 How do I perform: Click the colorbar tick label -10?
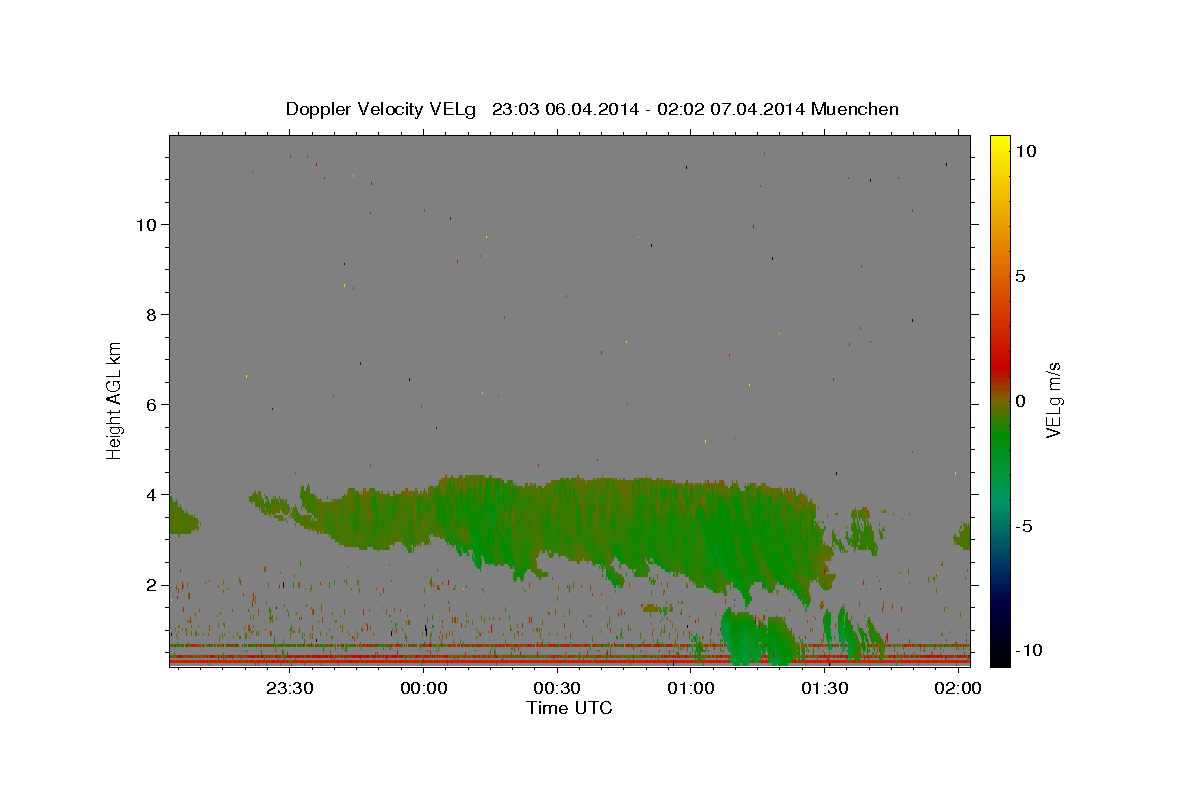click(x=1029, y=650)
